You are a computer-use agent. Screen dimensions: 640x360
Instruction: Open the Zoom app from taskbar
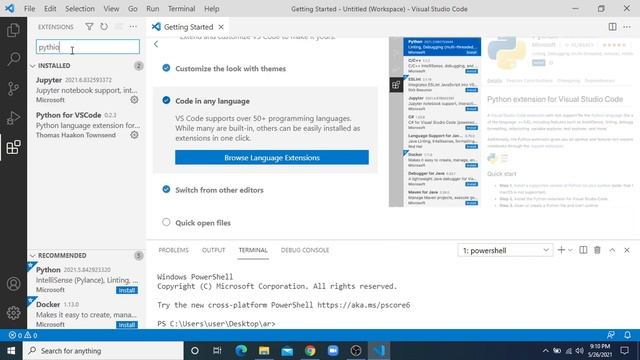point(333,351)
